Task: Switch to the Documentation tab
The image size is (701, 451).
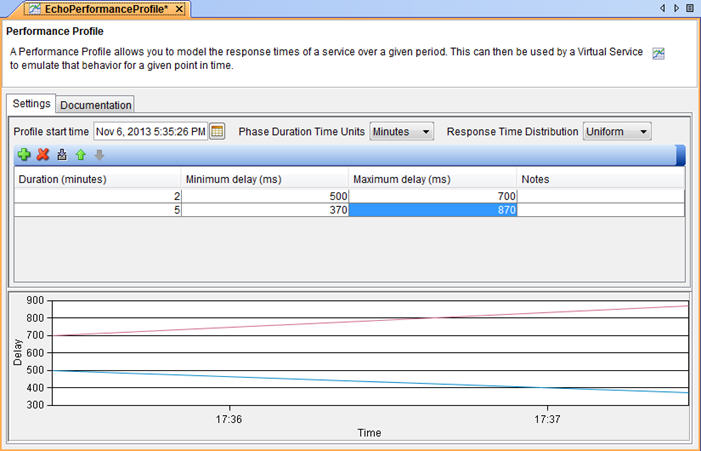Action: click(x=96, y=105)
